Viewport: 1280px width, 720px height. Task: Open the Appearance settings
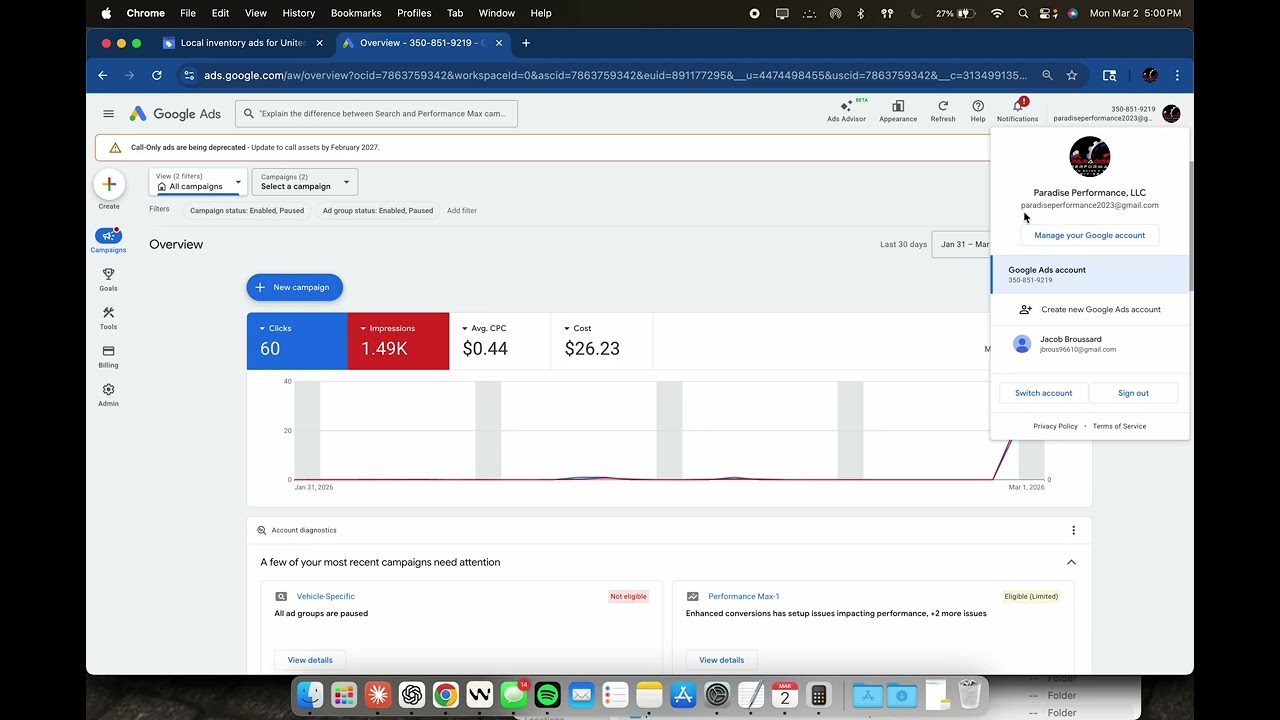tap(898, 110)
